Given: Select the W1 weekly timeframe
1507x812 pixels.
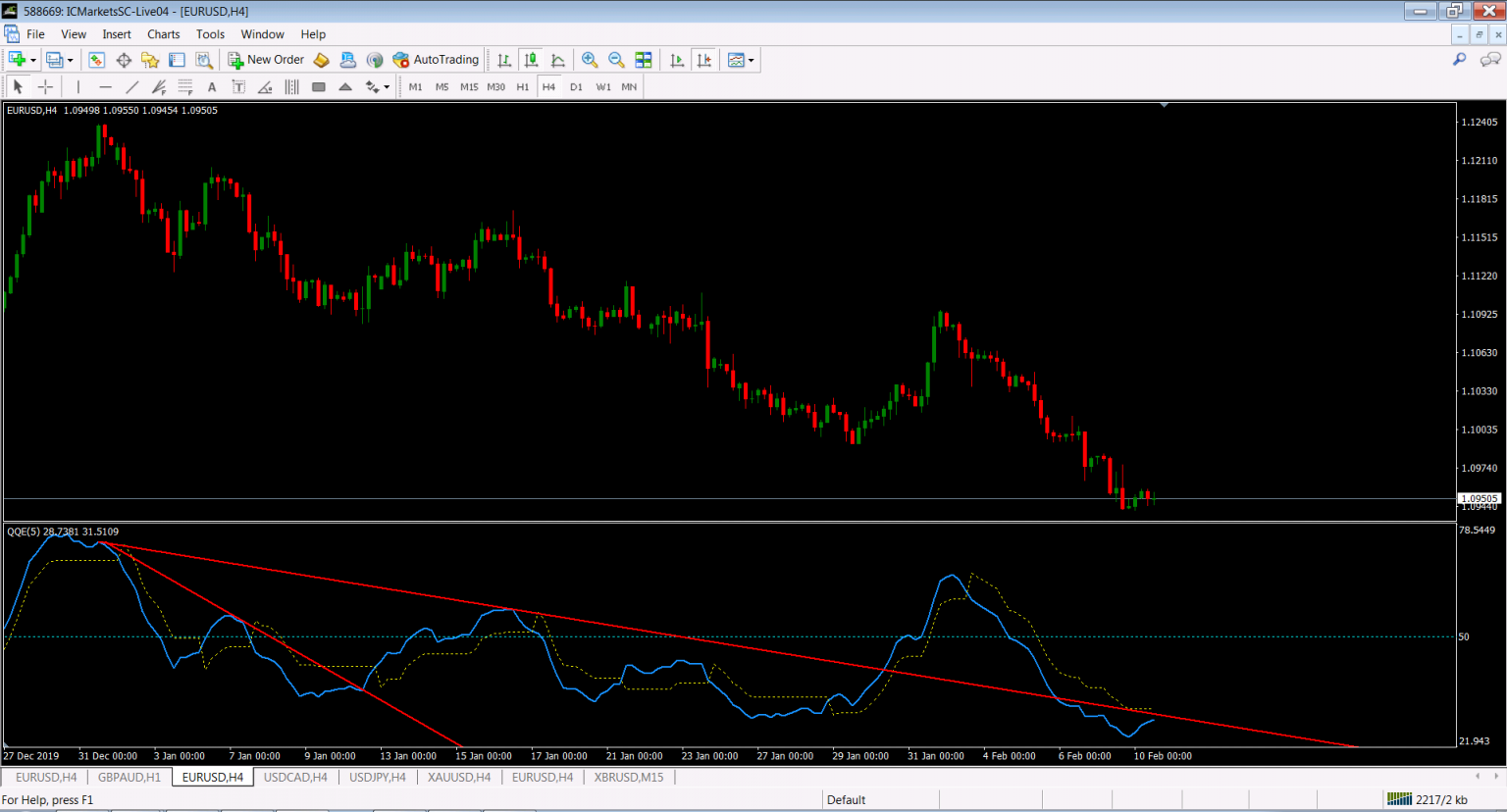Looking at the screenshot, I should point(603,87).
